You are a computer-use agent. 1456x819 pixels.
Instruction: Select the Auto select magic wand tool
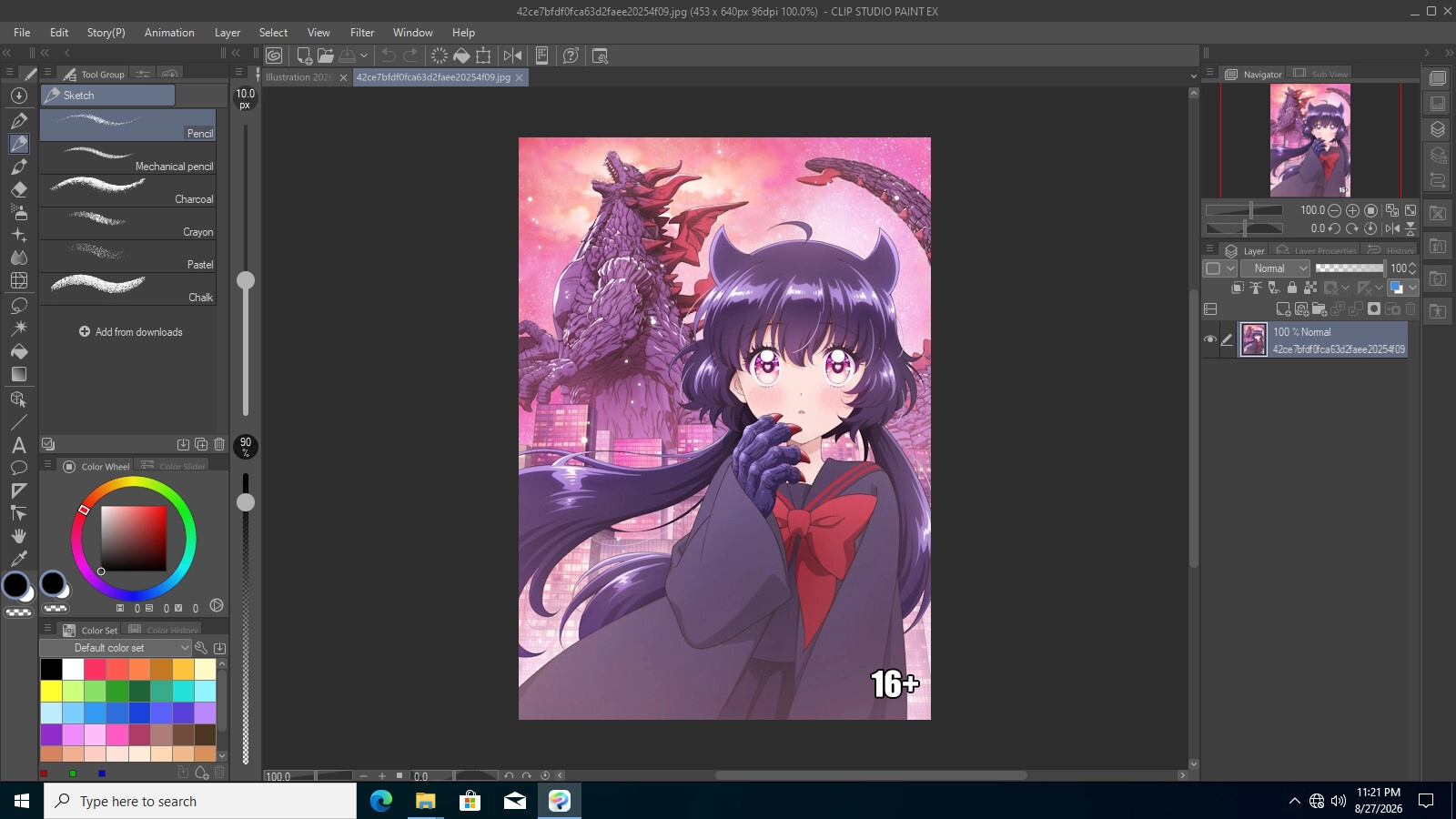18,328
